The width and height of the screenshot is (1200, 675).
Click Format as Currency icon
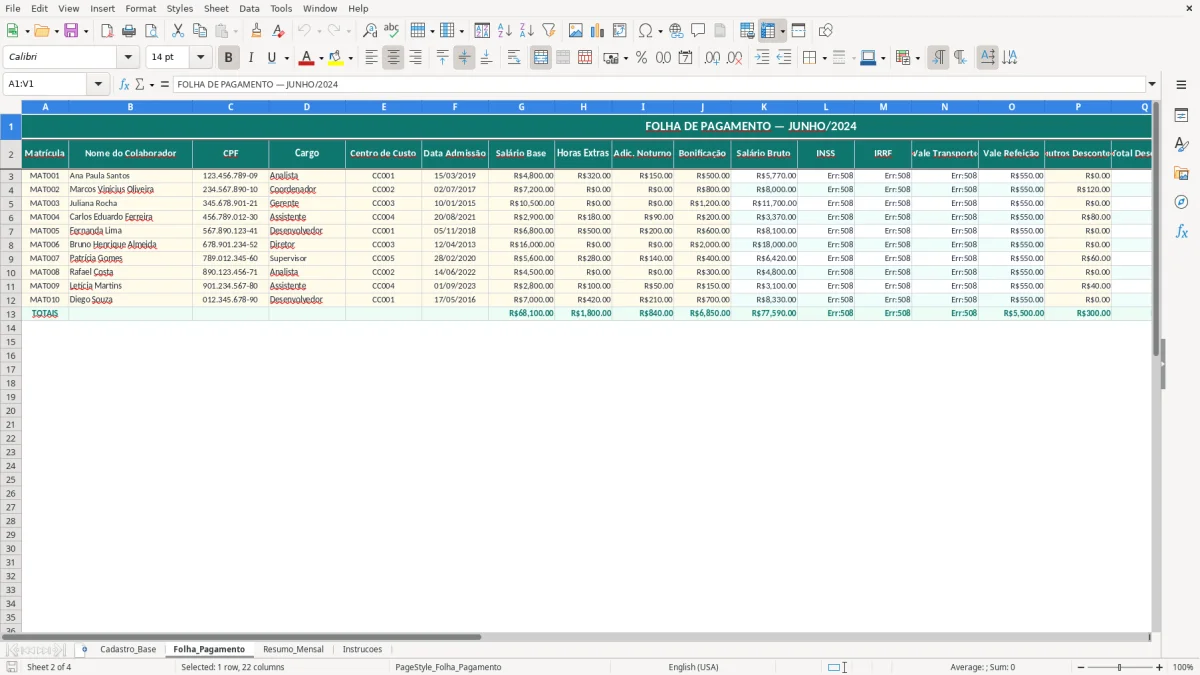[x=611, y=58]
